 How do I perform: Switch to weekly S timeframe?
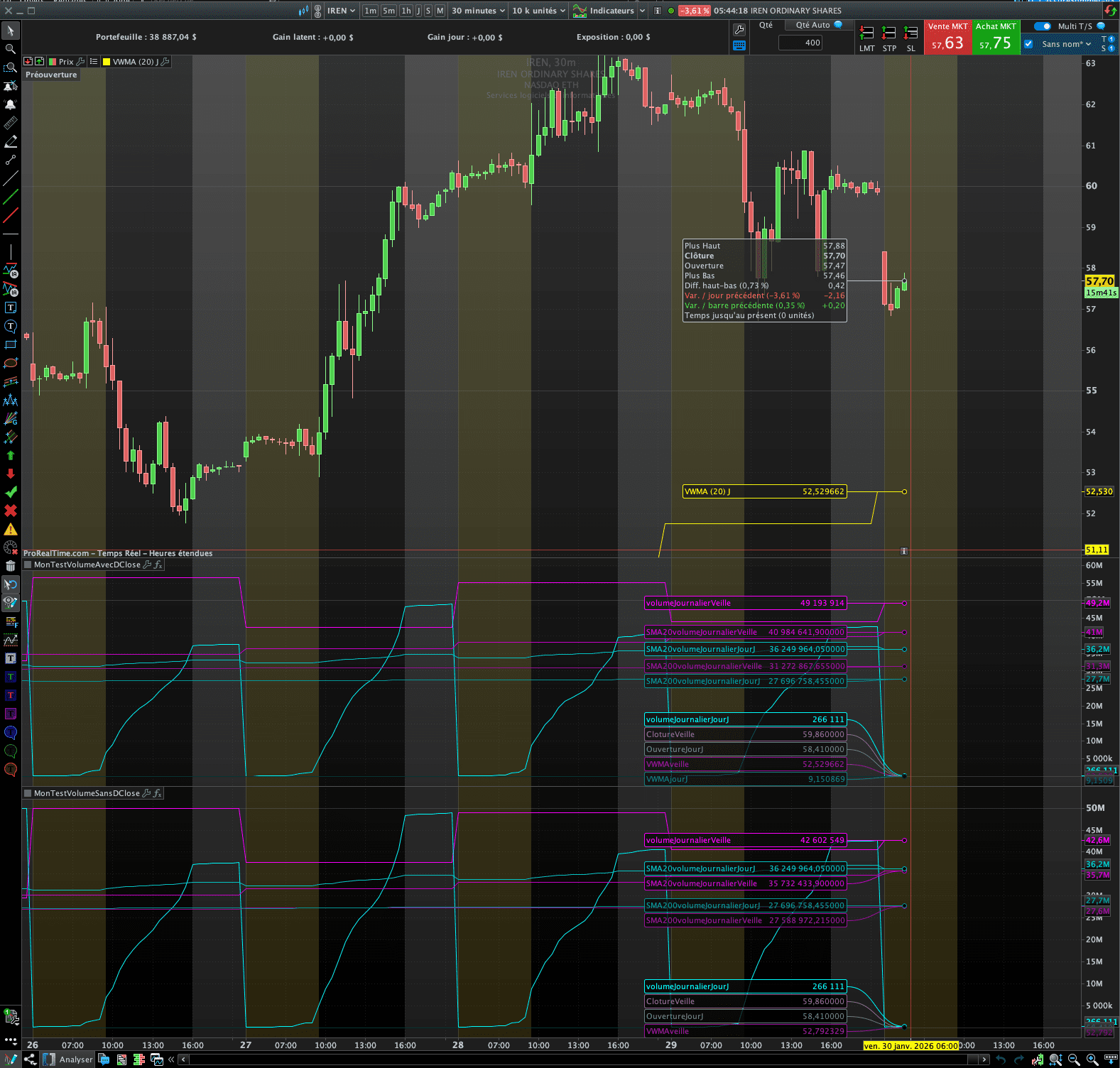[x=428, y=11]
